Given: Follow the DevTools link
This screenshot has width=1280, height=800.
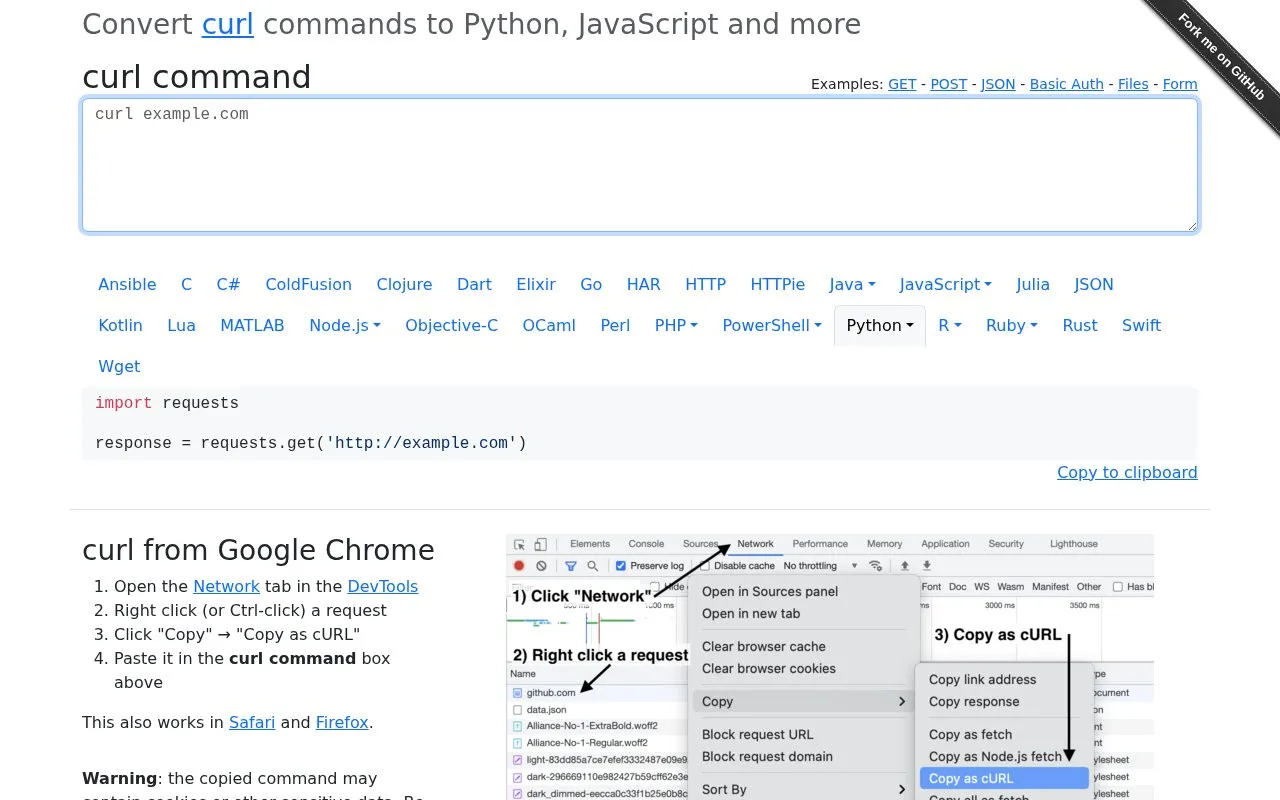Looking at the screenshot, I should click(383, 586).
